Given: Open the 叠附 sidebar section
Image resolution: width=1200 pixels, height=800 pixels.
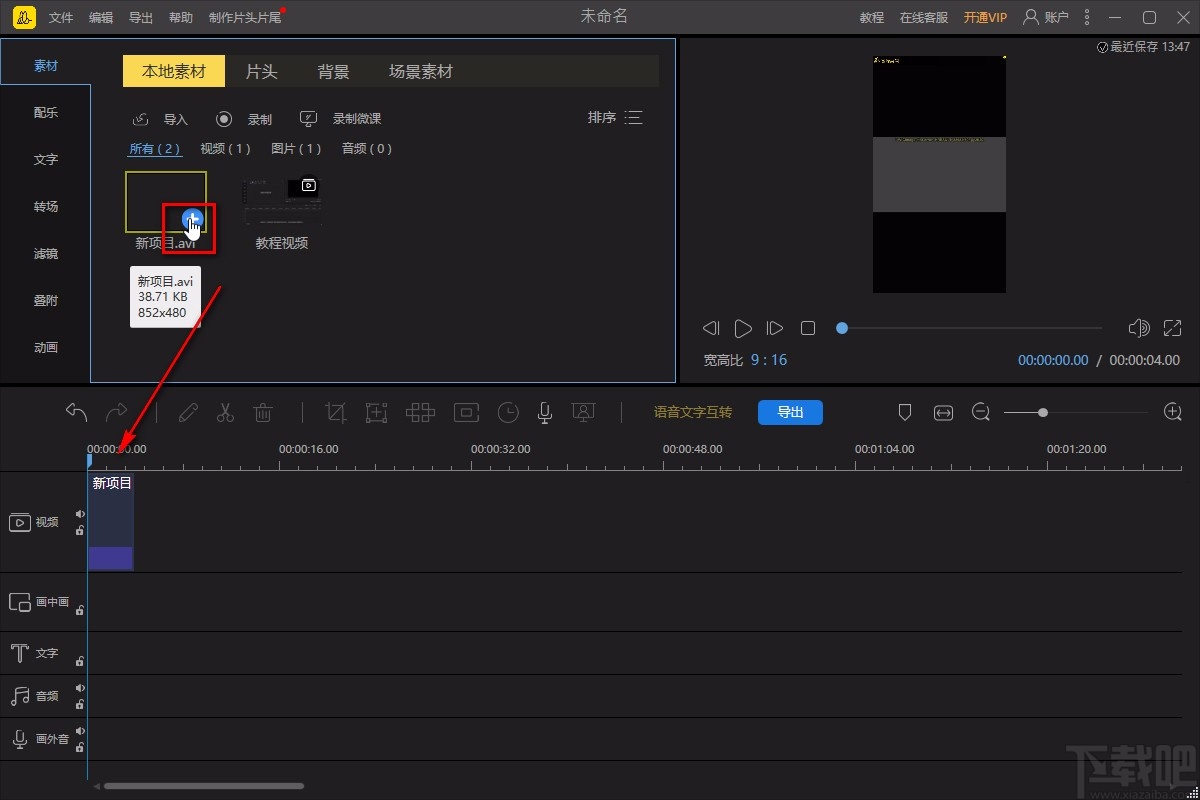Looking at the screenshot, I should click(46, 301).
